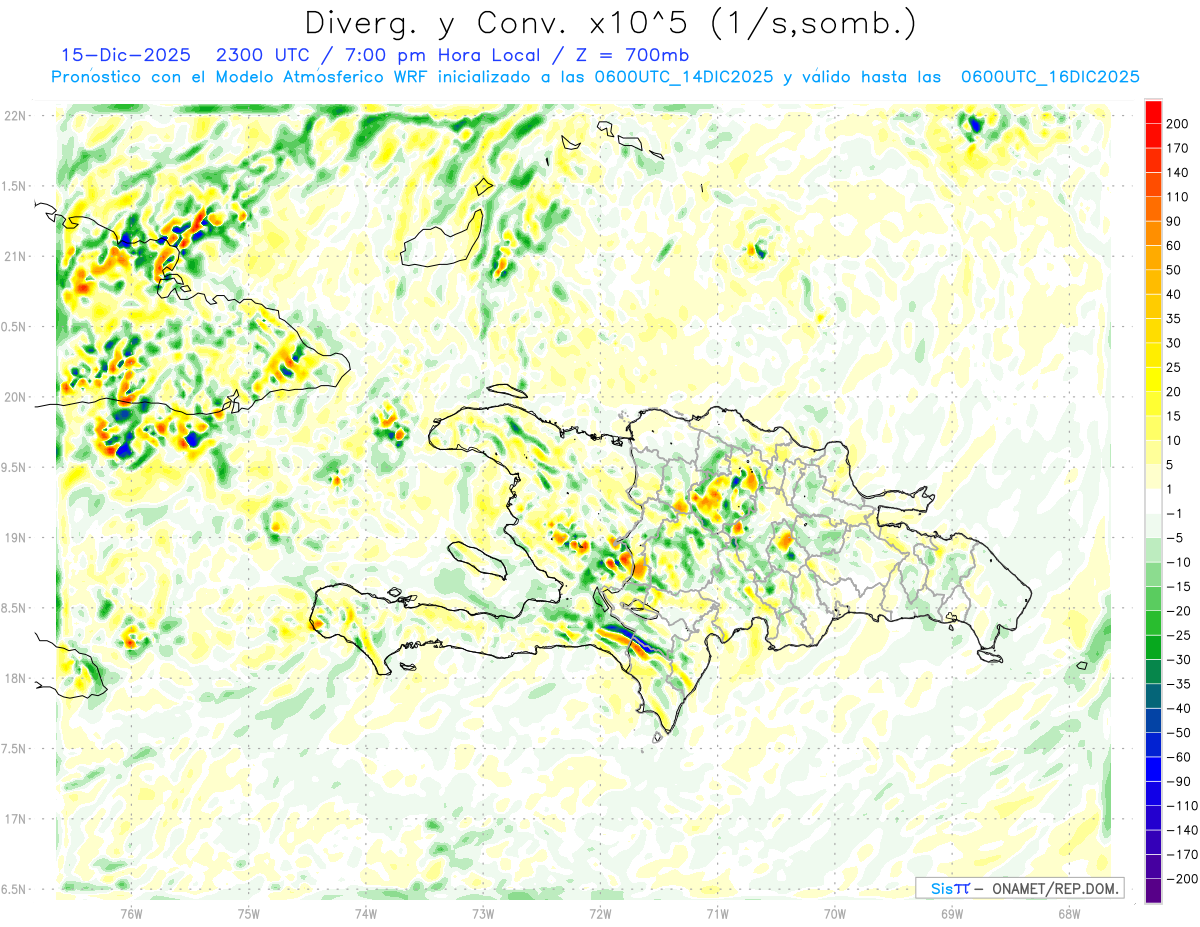This screenshot has width=1200, height=927.
Task: Click the colorbar value '40'
Action: click(1174, 294)
